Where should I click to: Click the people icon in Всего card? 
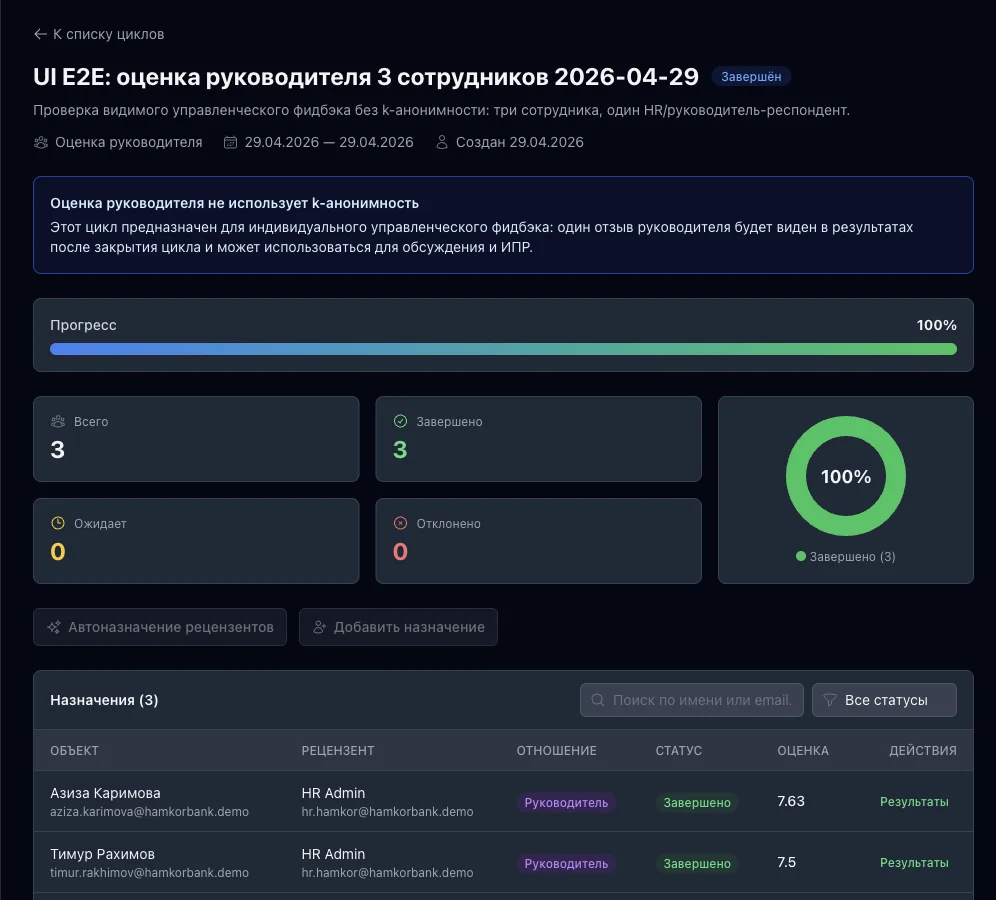[58, 421]
